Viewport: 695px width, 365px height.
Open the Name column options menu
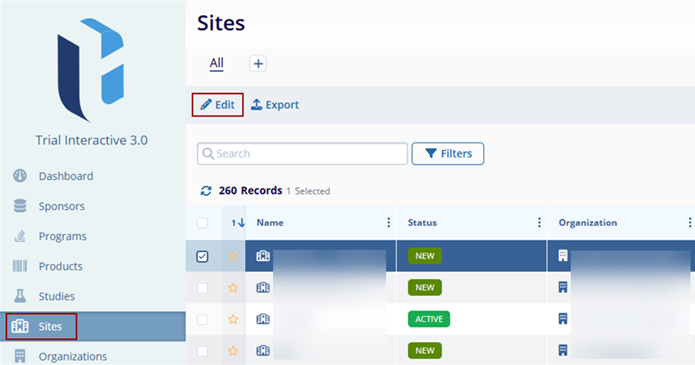[389, 223]
